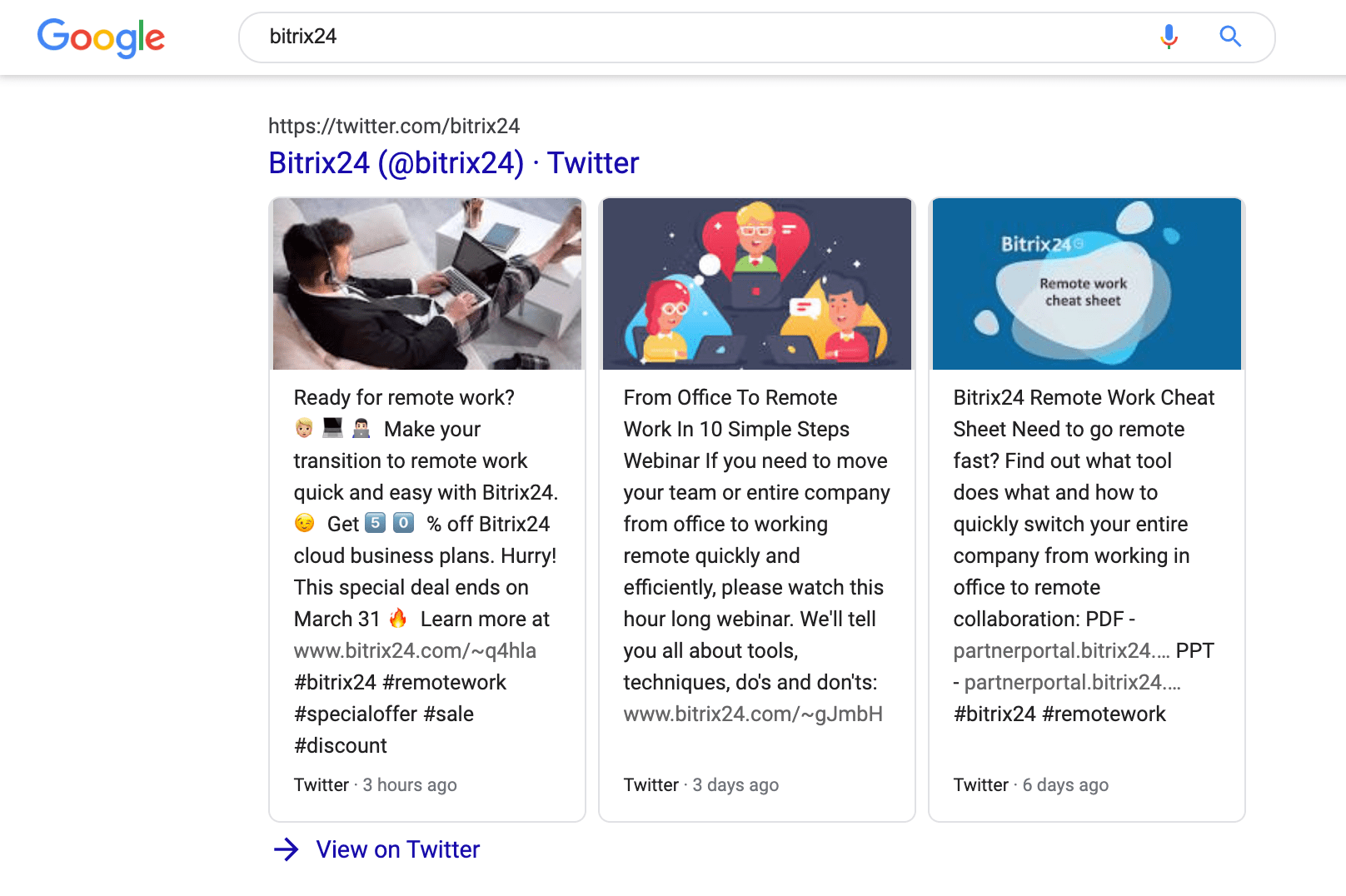The height and width of the screenshot is (896, 1346).
Task: Click the Google logo
Action: point(101,37)
